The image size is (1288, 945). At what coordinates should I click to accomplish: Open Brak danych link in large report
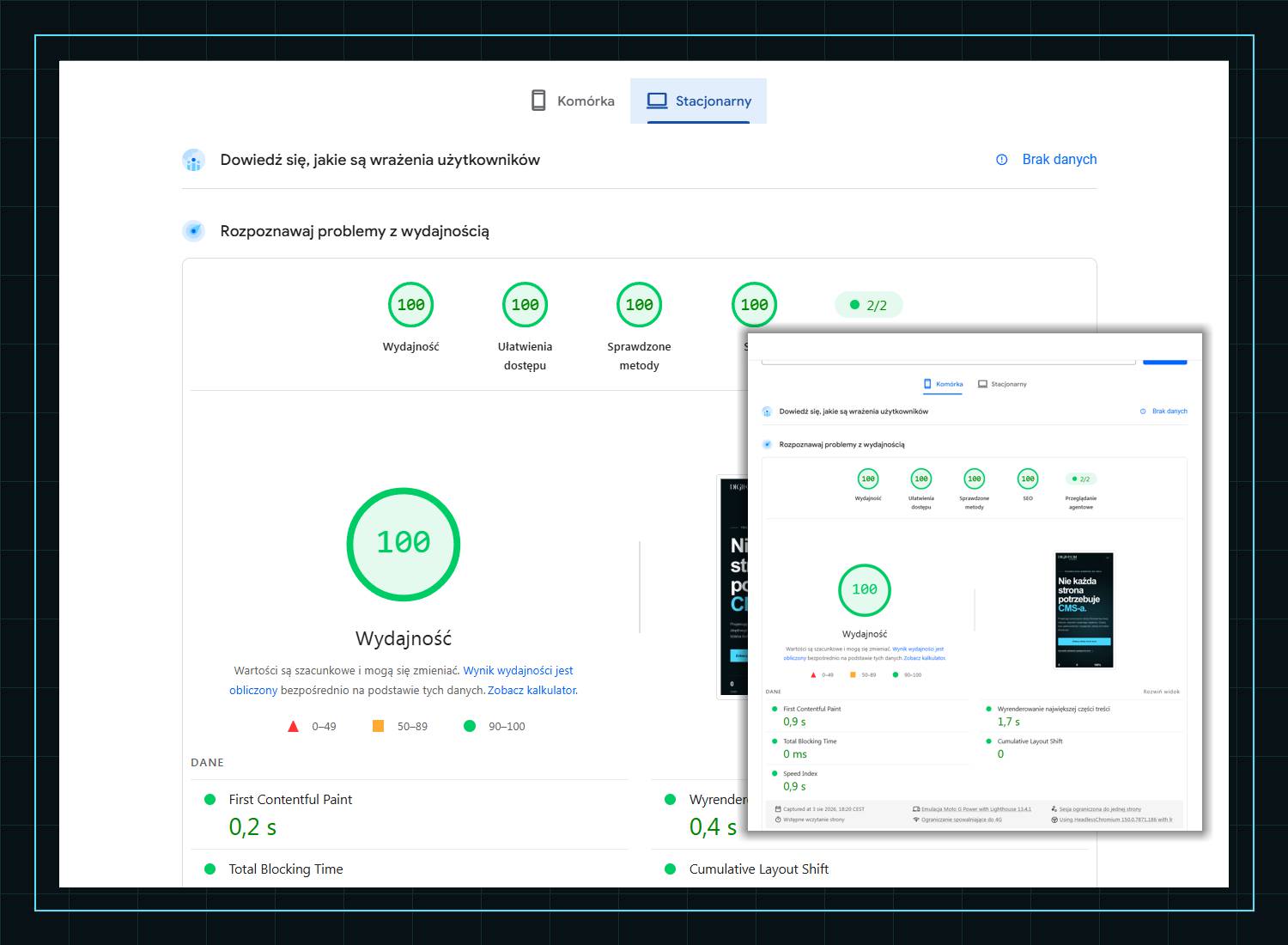point(1059,159)
